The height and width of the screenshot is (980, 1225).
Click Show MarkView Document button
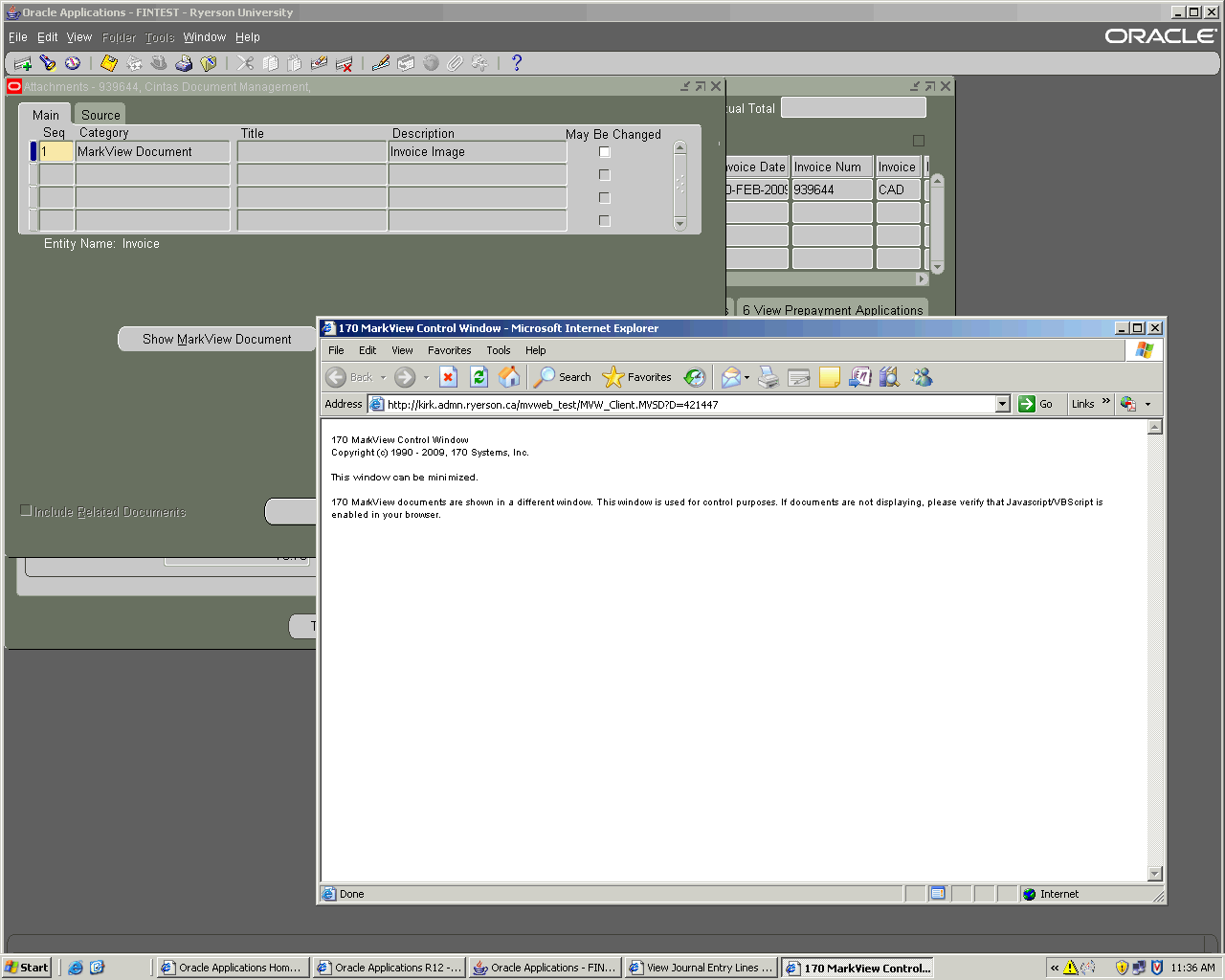217,339
